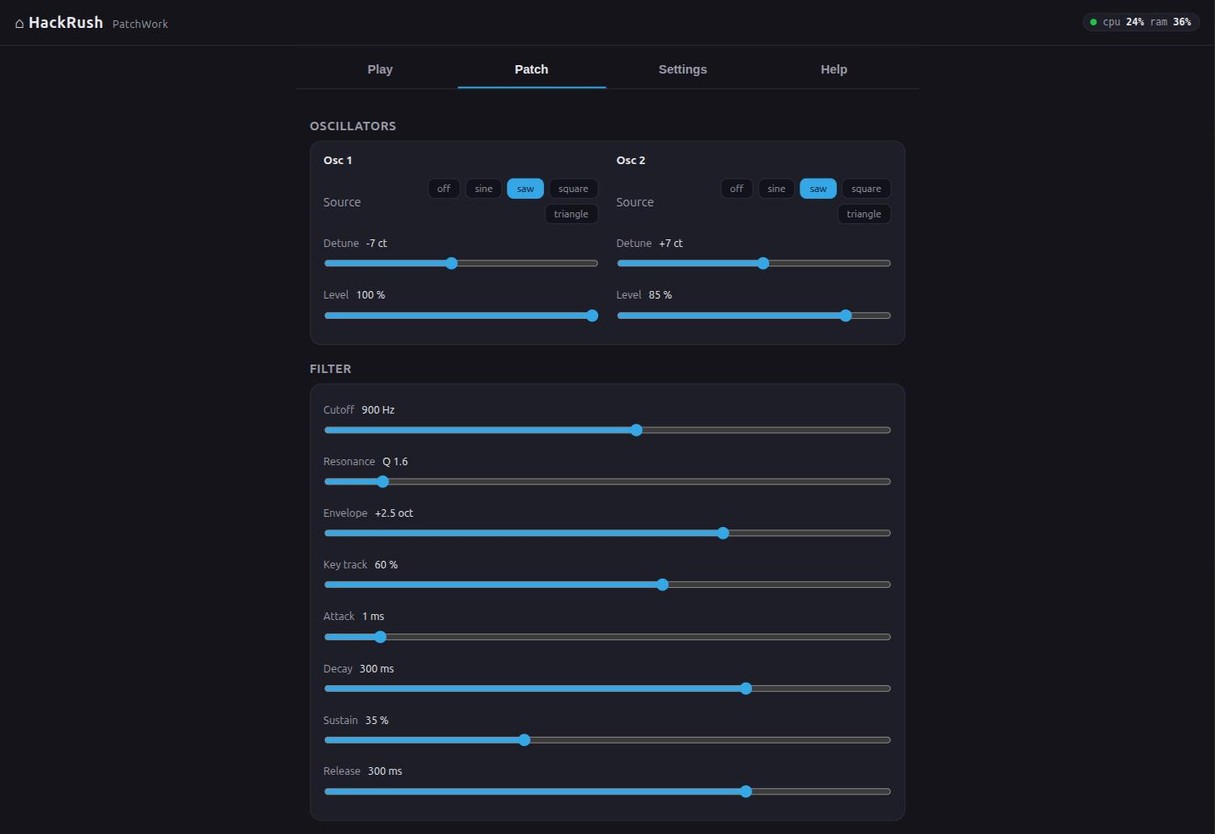Click the Osc 1 heading

point(338,160)
